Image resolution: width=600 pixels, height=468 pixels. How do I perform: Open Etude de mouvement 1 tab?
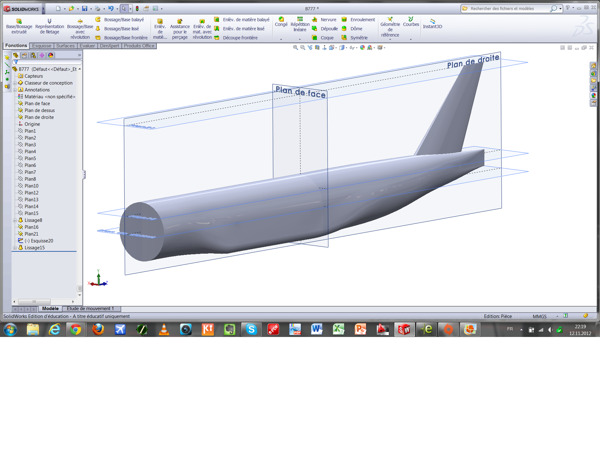click(90, 308)
